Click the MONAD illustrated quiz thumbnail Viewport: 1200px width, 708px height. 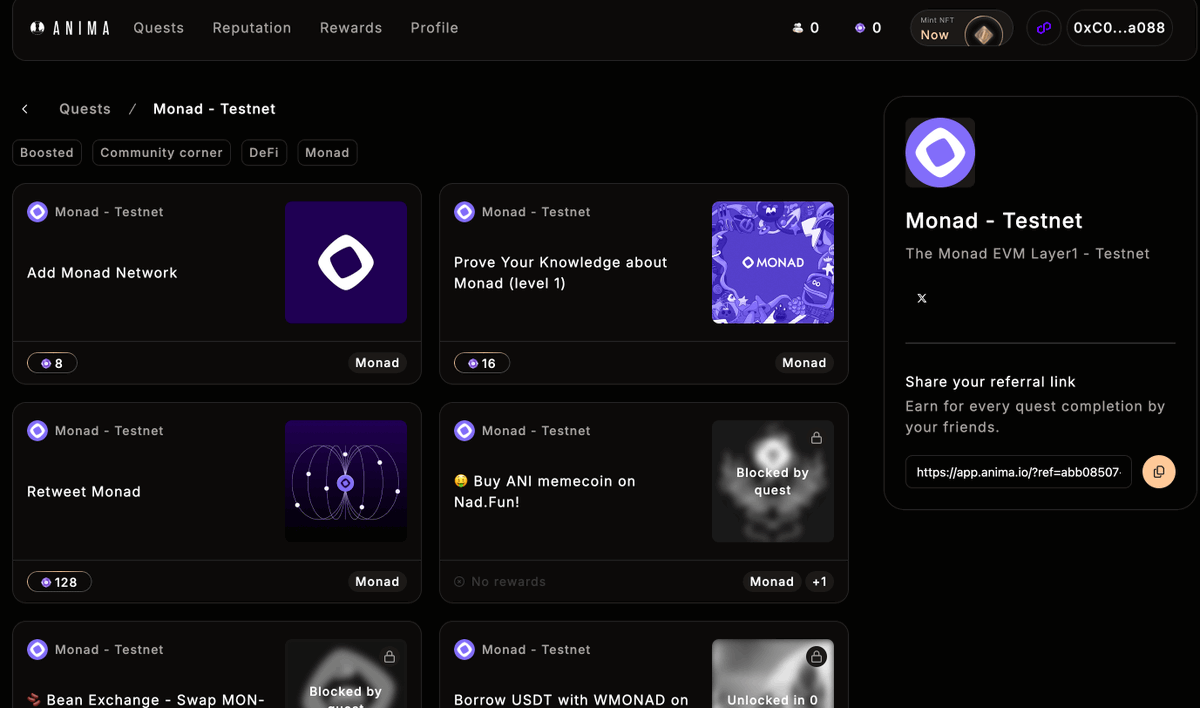point(773,263)
